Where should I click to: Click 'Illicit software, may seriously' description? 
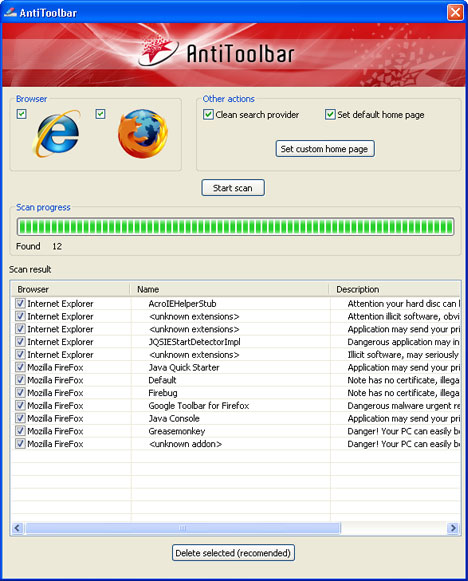(x=404, y=355)
